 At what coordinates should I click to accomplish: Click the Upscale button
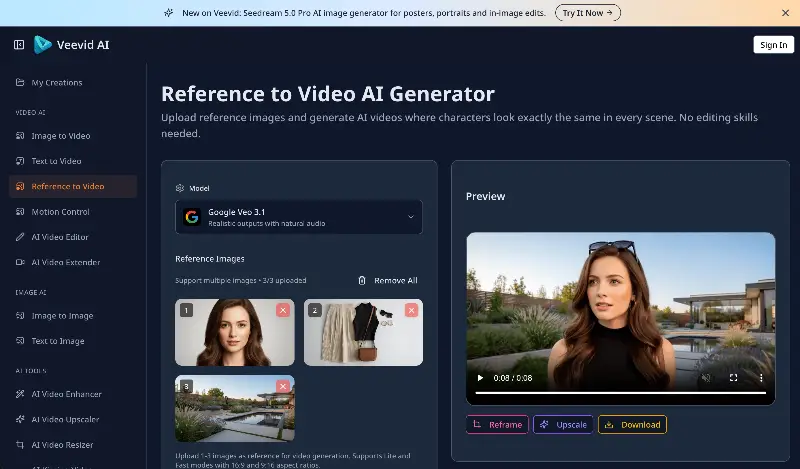tap(563, 425)
